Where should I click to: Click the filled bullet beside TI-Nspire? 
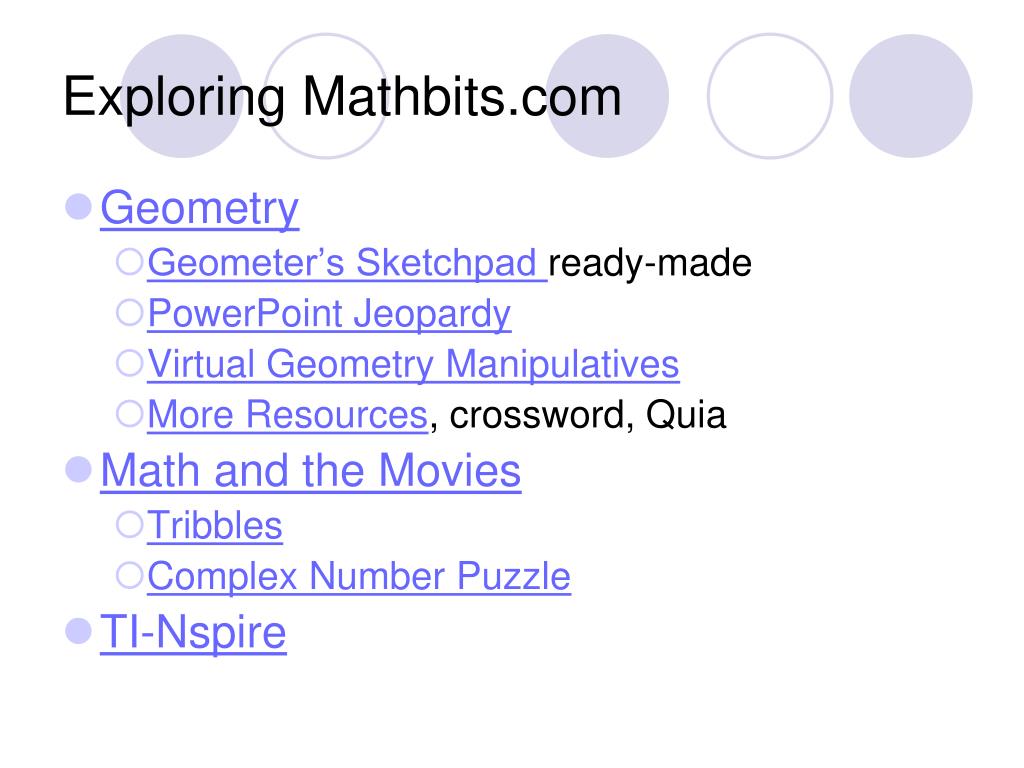click(78, 631)
